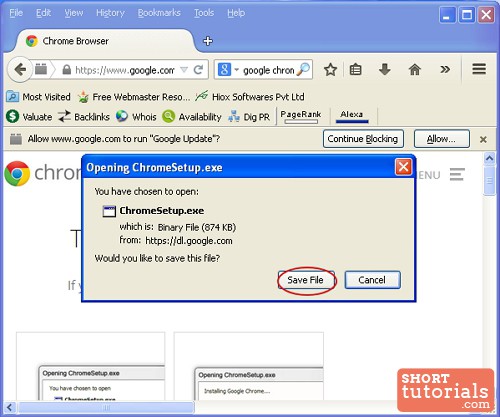Click the Valuate toolbar item
This screenshot has height=417, width=500.
point(29,117)
